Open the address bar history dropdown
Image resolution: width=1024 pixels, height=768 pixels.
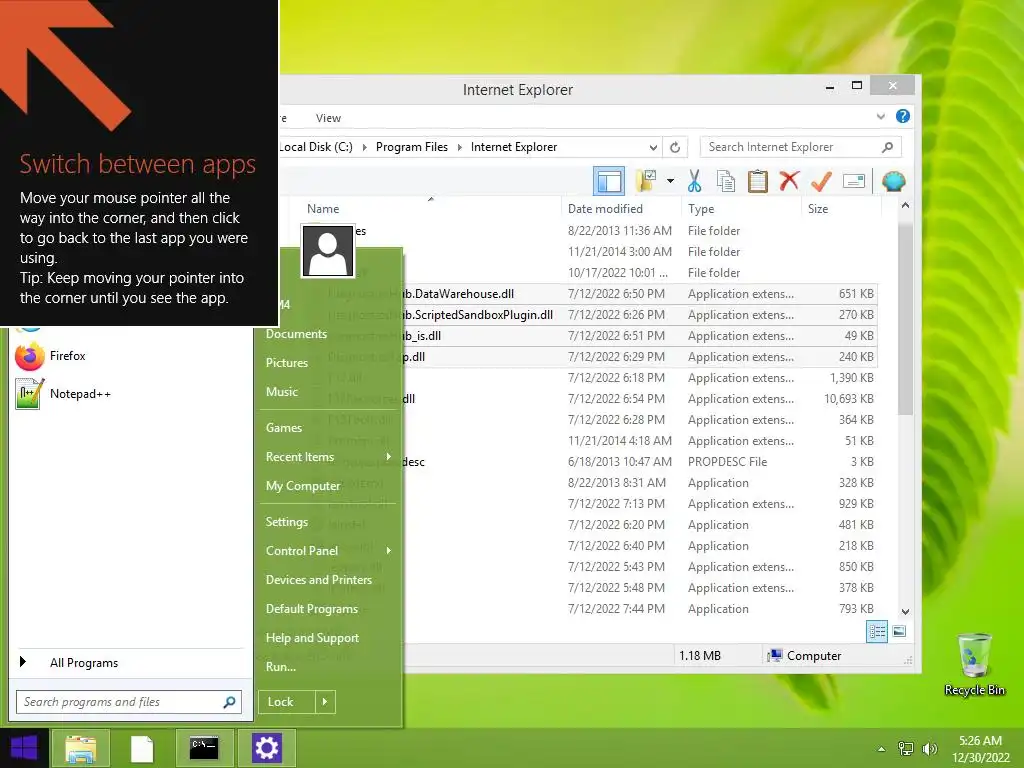pos(652,148)
